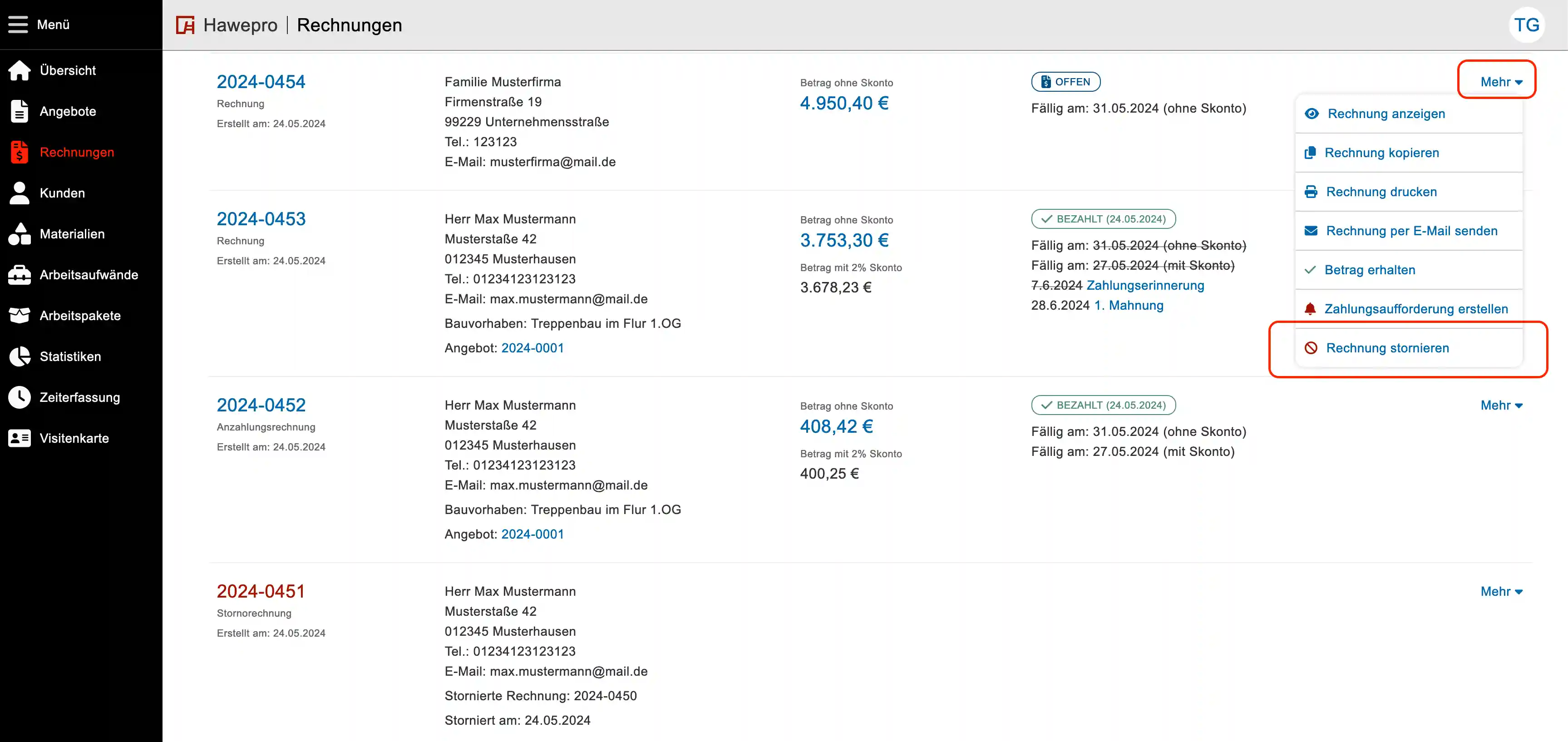Screen dimensions: 1568x742
Task: Click the envelope icon for E-Mail senden
Action: tap(1311, 231)
